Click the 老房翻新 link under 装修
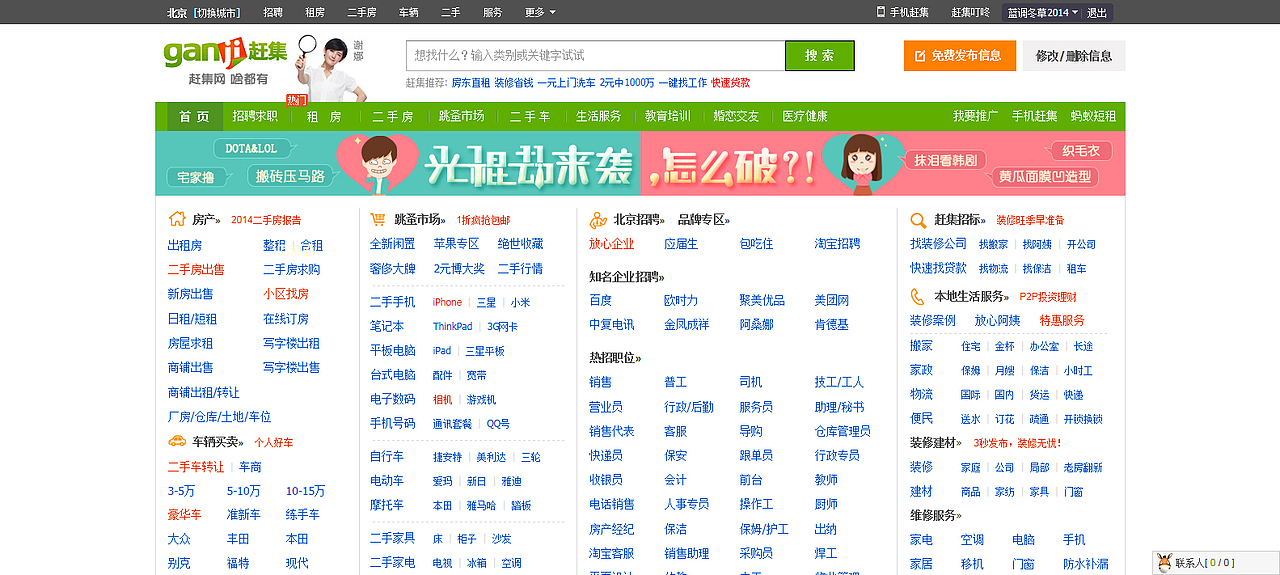The height and width of the screenshot is (575, 1280). point(1083,467)
